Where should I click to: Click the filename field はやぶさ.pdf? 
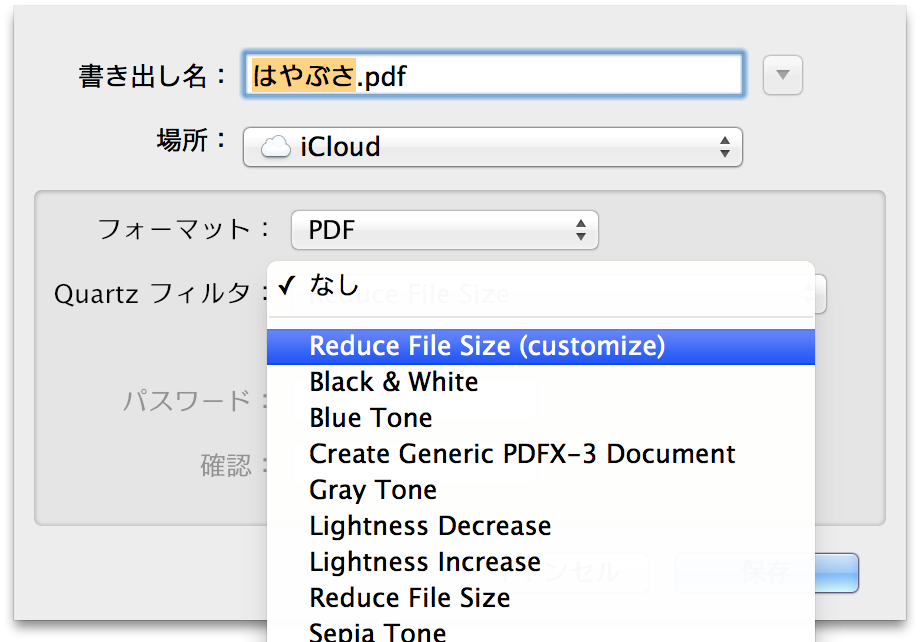tap(493, 75)
